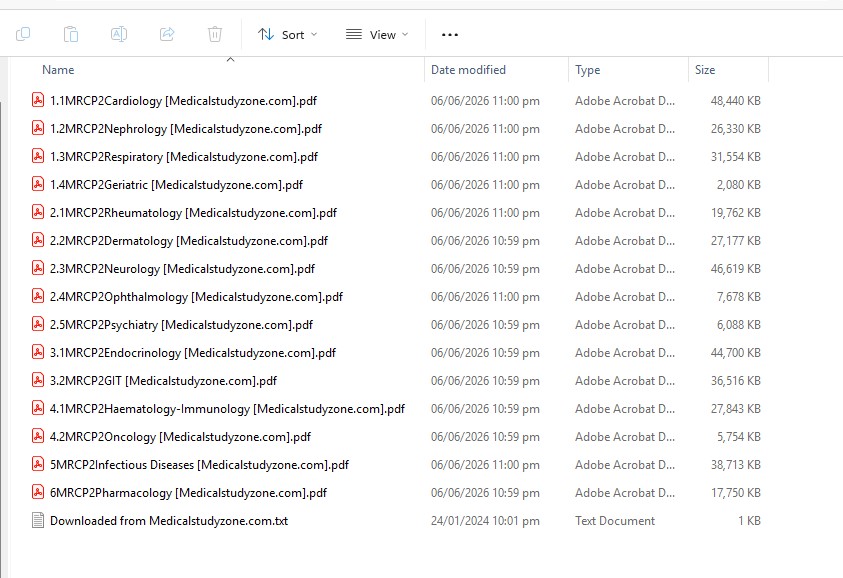Click the Share toolbar icon
The image size is (843, 578).
167,34
